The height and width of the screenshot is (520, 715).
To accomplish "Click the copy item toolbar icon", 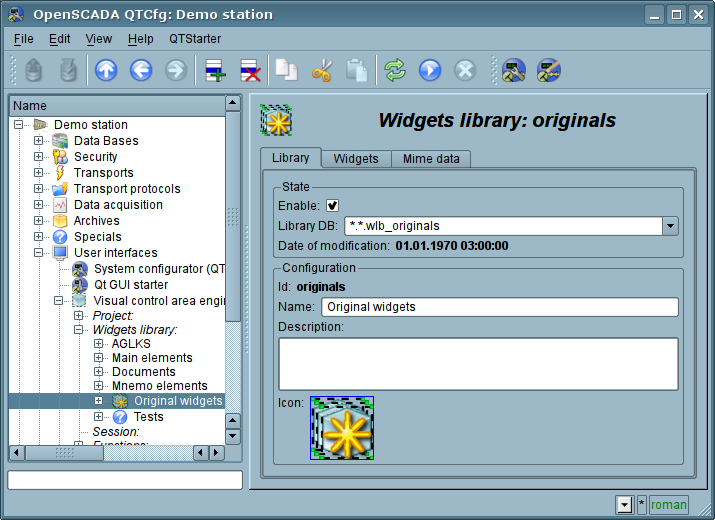I will click(x=287, y=70).
